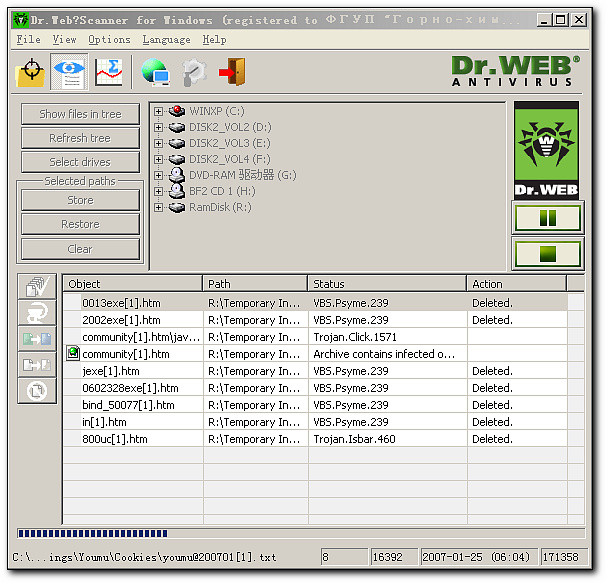The image size is (606, 583).
Task: Open the Language menu
Action: click(x=166, y=39)
